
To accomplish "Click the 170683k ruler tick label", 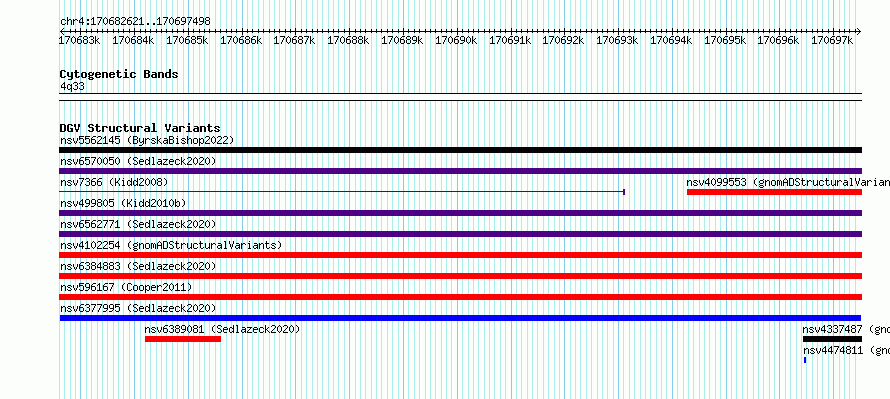I will 80,40.
